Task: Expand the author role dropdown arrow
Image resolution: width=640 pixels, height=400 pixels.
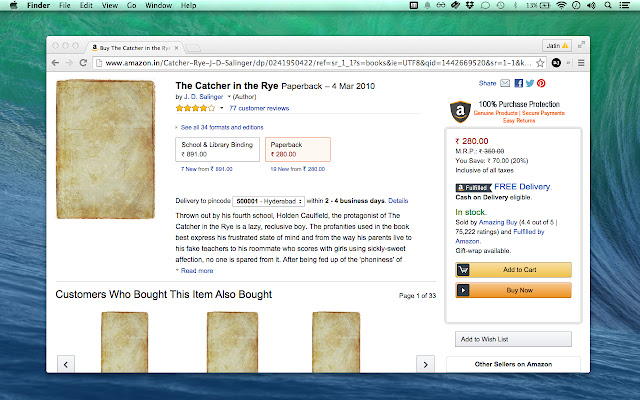Action: click(x=229, y=97)
